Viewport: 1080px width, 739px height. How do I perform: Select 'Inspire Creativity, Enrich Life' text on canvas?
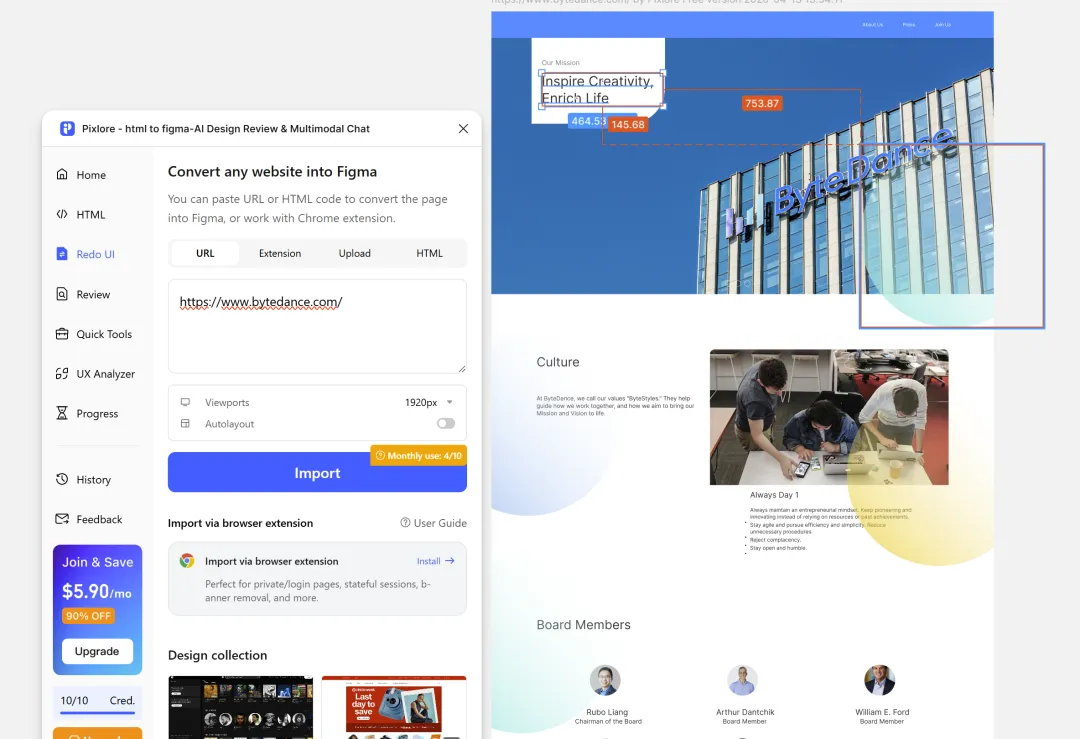(597, 90)
